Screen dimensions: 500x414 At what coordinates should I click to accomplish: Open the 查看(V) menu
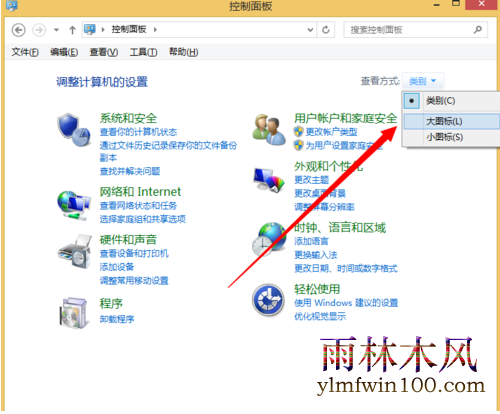(104, 52)
